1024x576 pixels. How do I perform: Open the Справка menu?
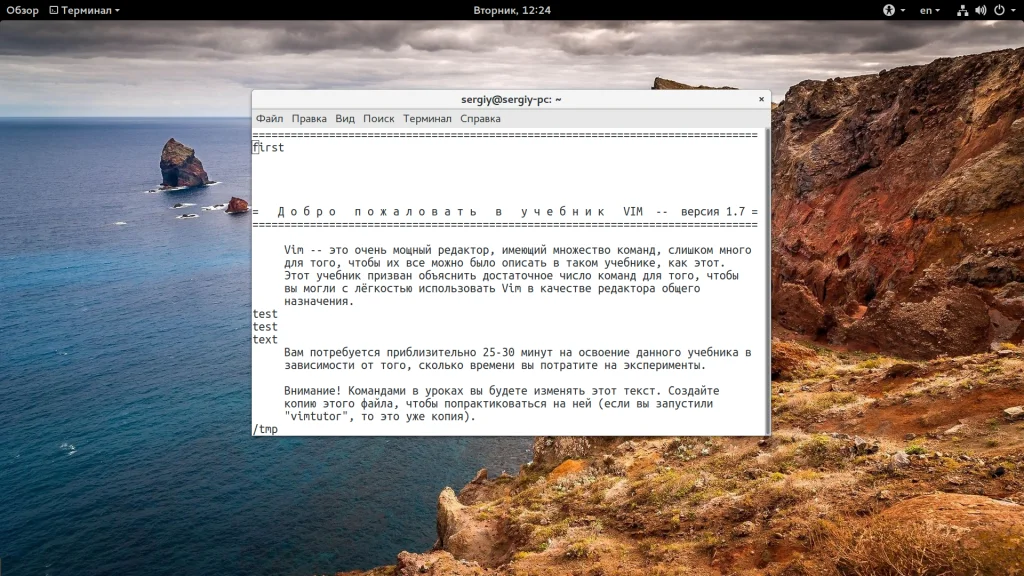pyautogui.click(x=480, y=118)
